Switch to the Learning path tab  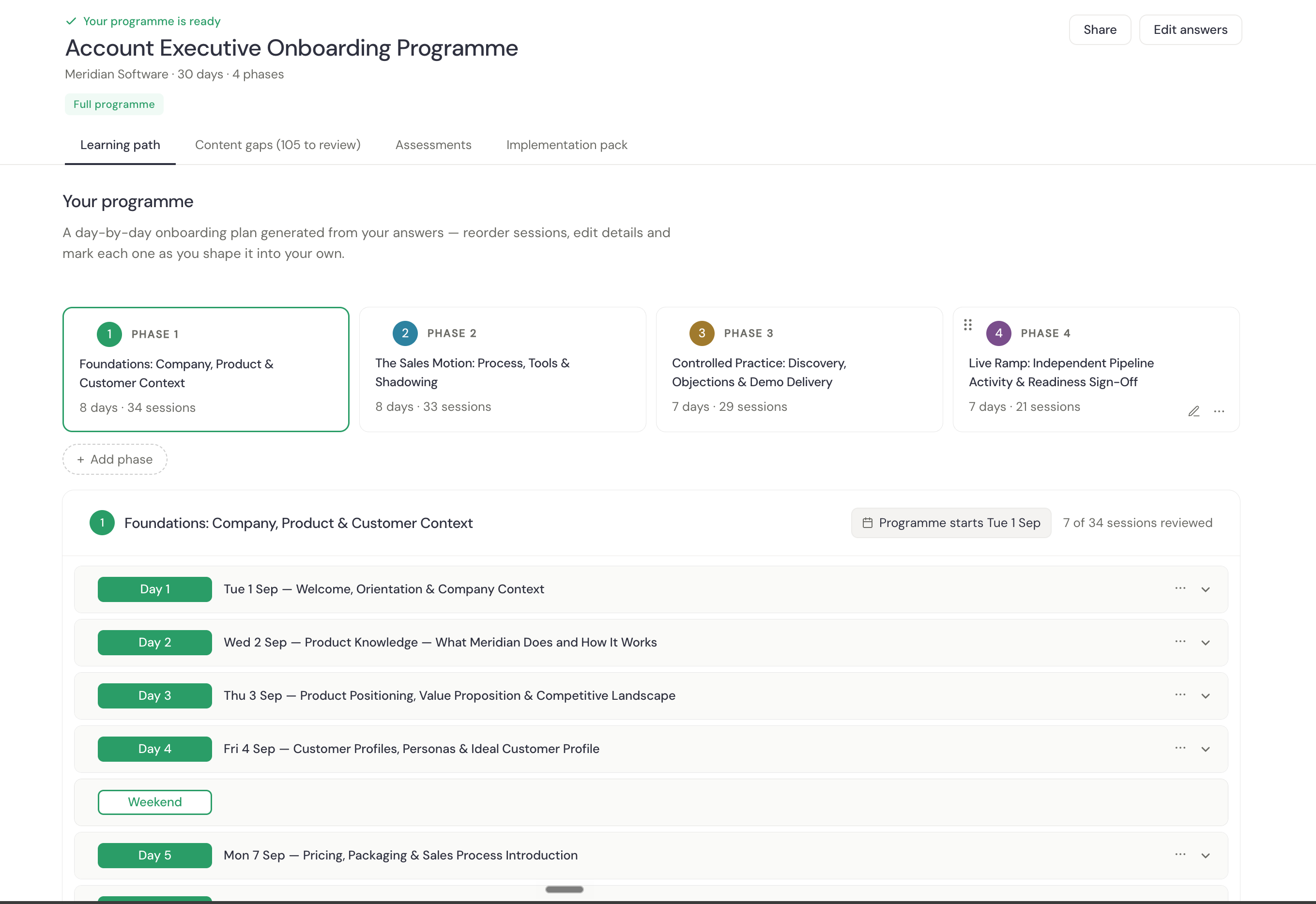[x=120, y=145]
